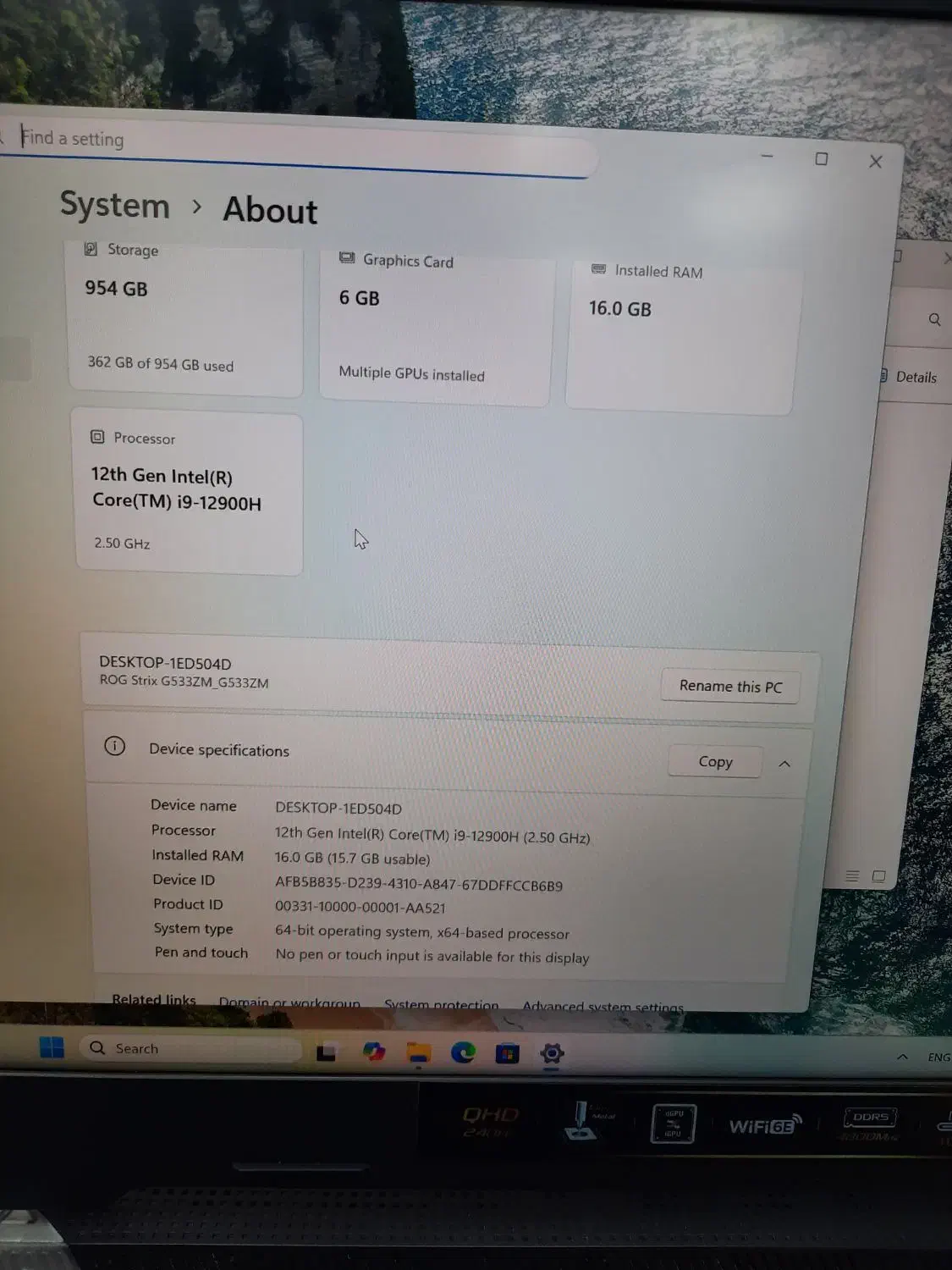Select the Product ID value 00331-10000-00001-AA521
This screenshot has height=1270, width=952.
point(360,907)
